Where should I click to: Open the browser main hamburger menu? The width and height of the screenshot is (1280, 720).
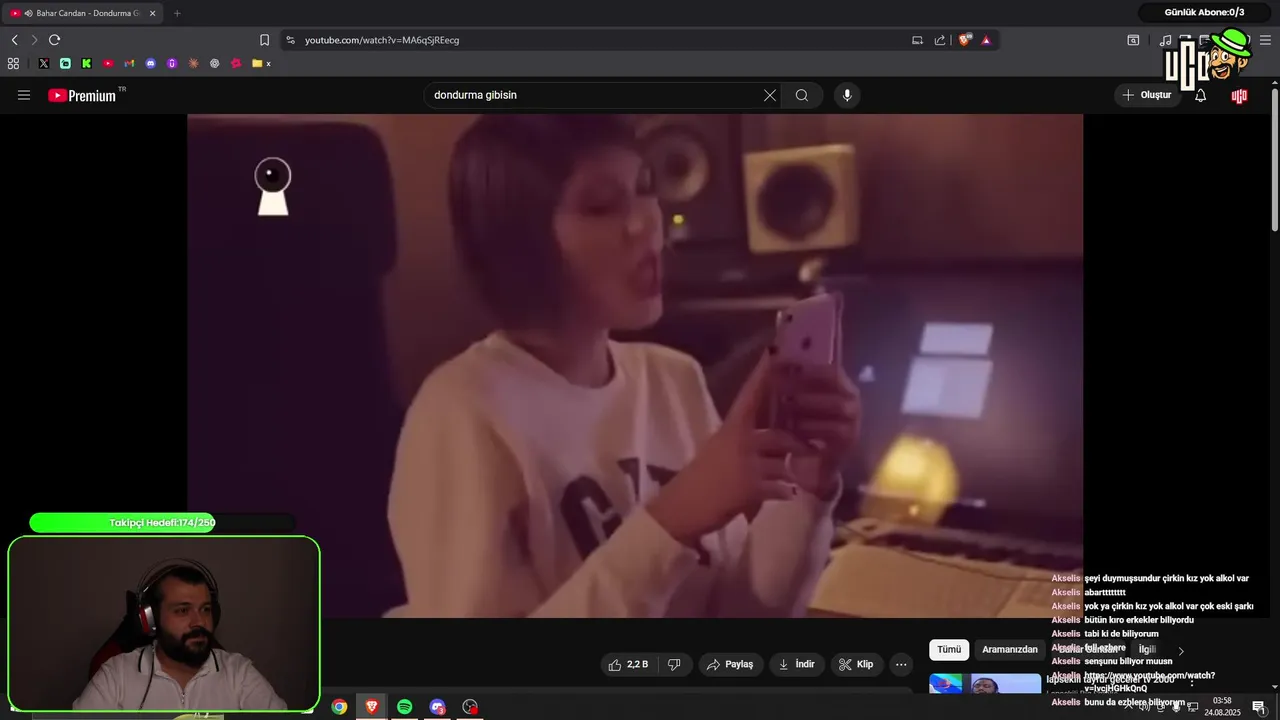point(1263,40)
